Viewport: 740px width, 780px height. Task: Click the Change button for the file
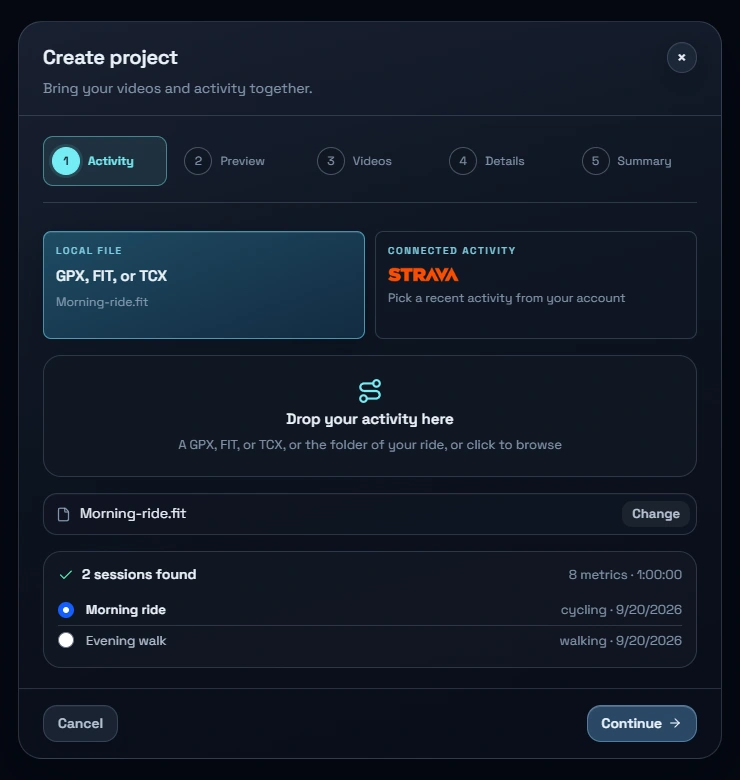pos(655,514)
